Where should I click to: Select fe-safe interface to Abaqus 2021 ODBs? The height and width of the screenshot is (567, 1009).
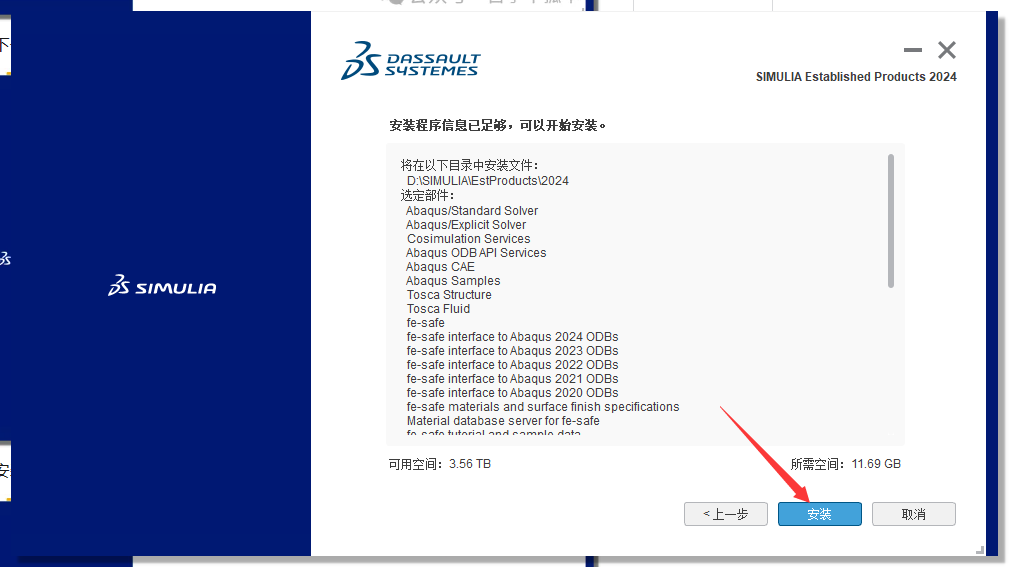(x=512, y=379)
